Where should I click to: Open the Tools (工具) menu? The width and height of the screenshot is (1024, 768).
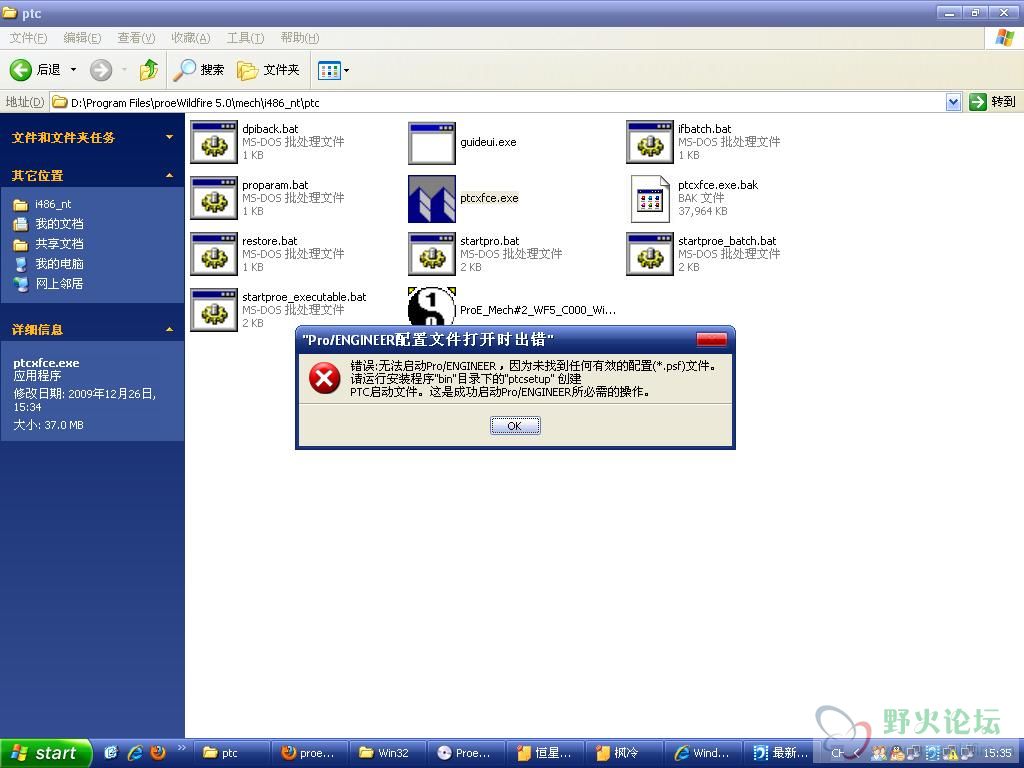coord(246,38)
